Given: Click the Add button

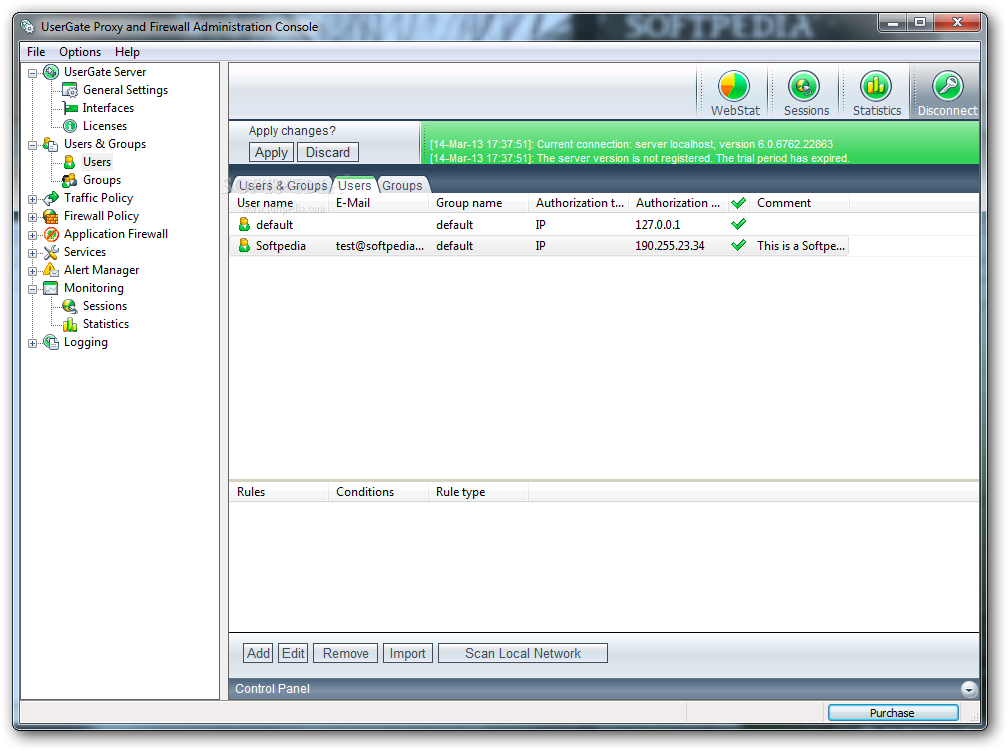Looking at the screenshot, I should tap(258, 653).
